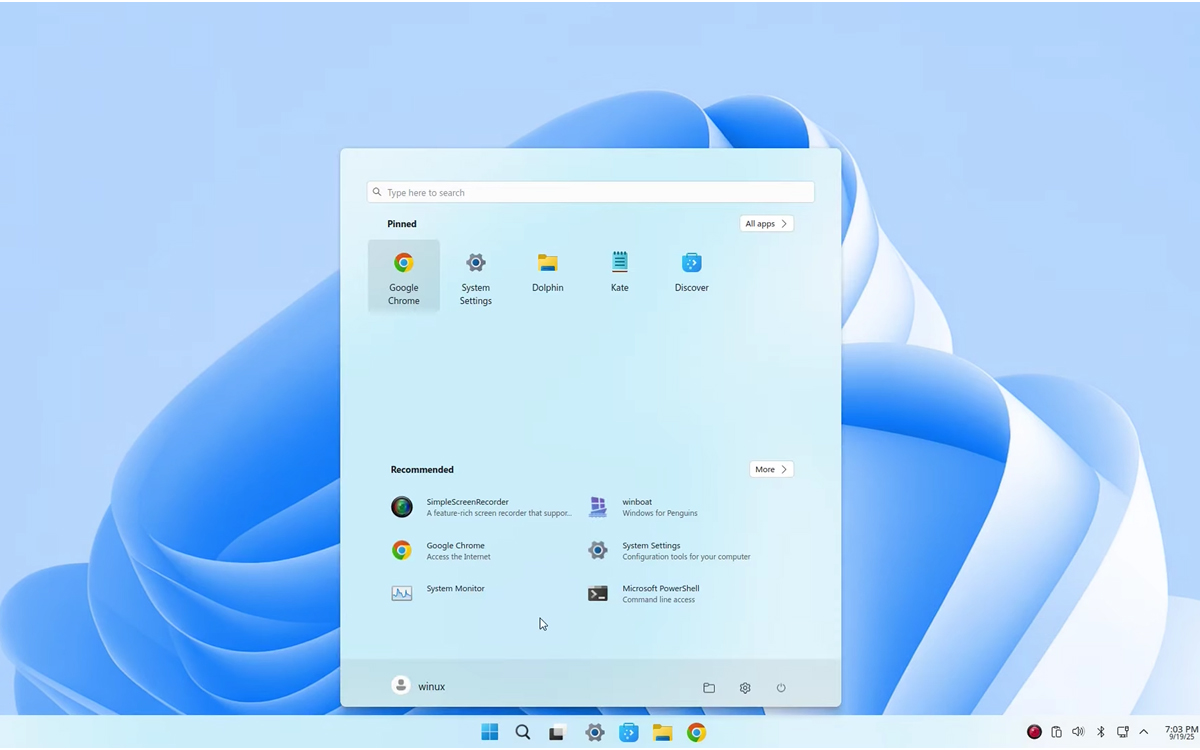The width and height of the screenshot is (1200, 750).
Task: Open Google Chrome from the Pinned apps
Action: click(403, 275)
